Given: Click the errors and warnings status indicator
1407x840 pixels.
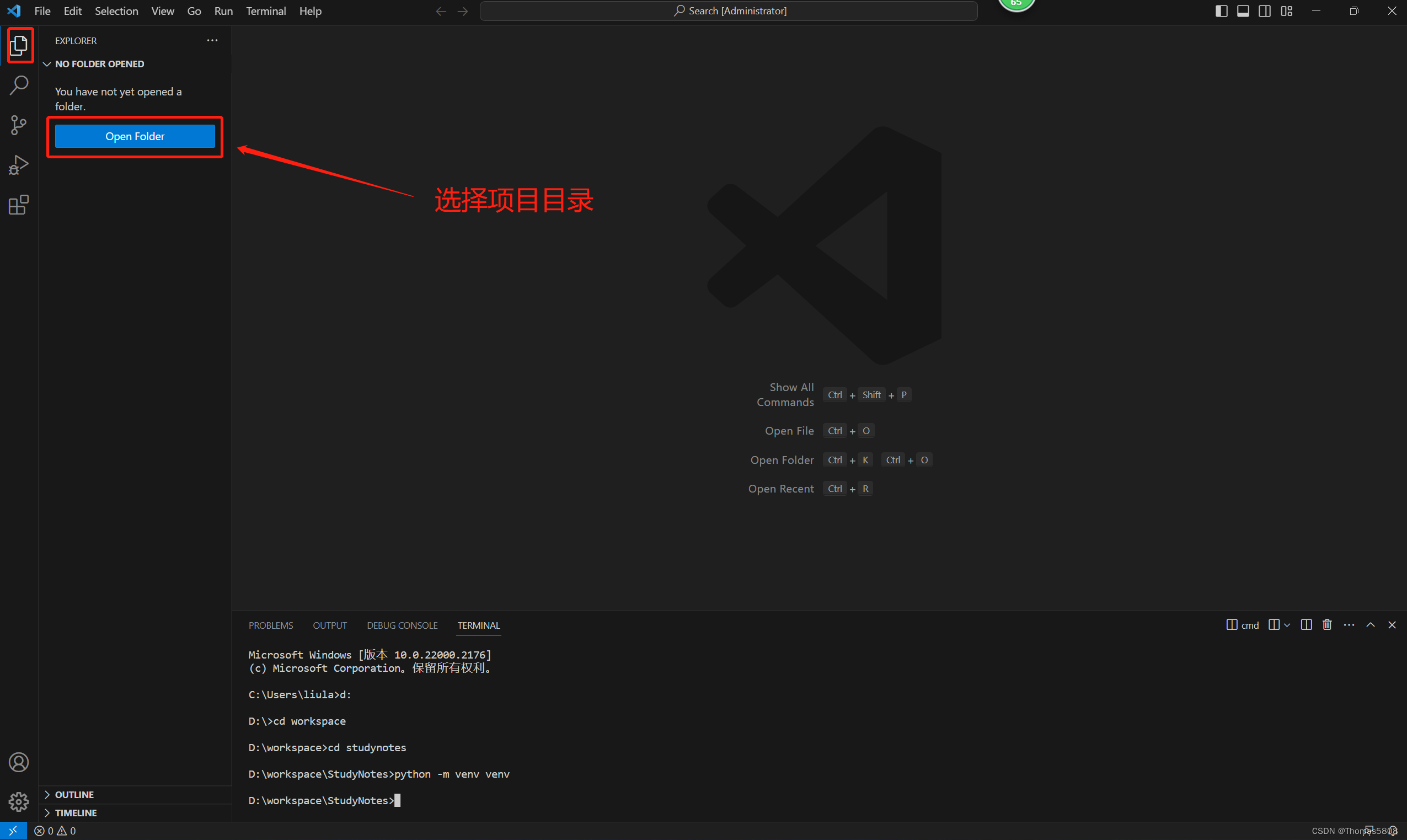Looking at the screenshot, I should [55, 831].
